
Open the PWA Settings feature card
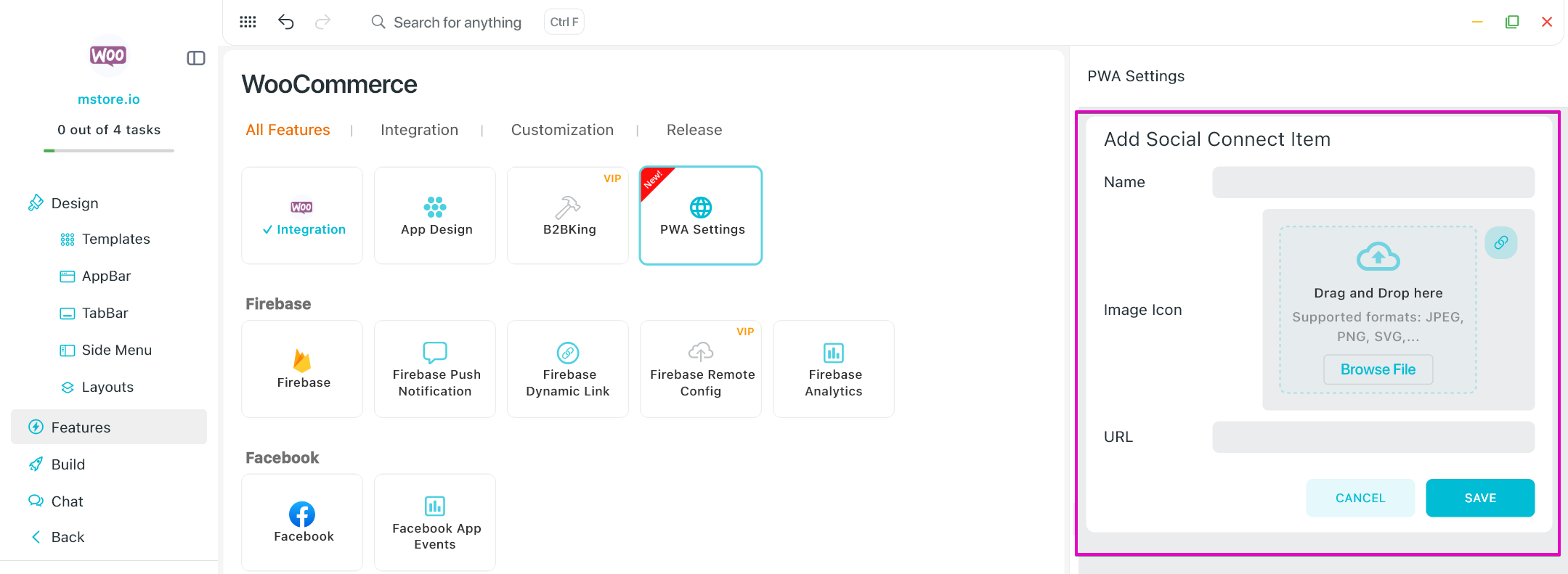pos(700,216)
